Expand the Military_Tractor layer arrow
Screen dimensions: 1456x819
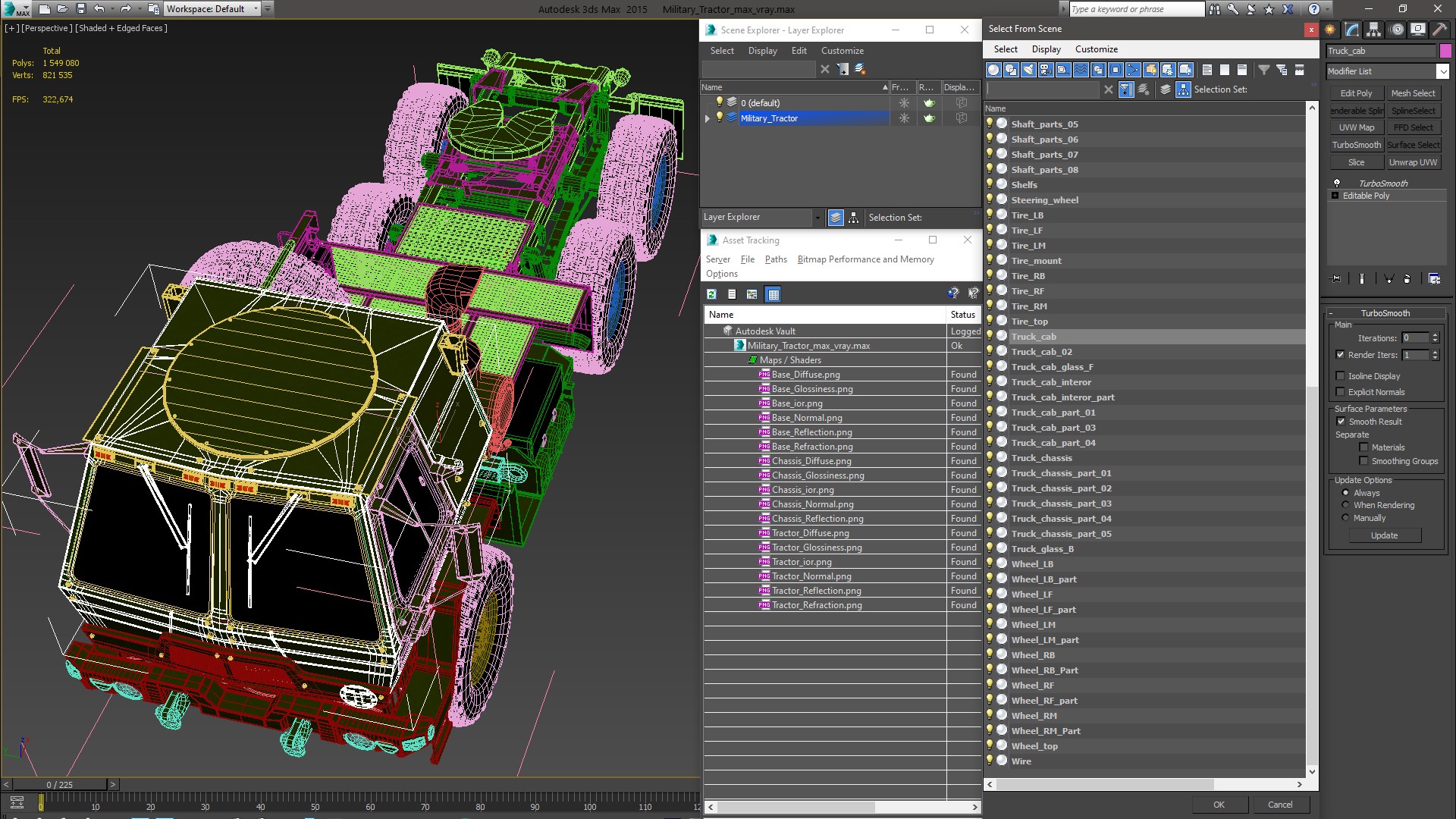pos(708,118)
